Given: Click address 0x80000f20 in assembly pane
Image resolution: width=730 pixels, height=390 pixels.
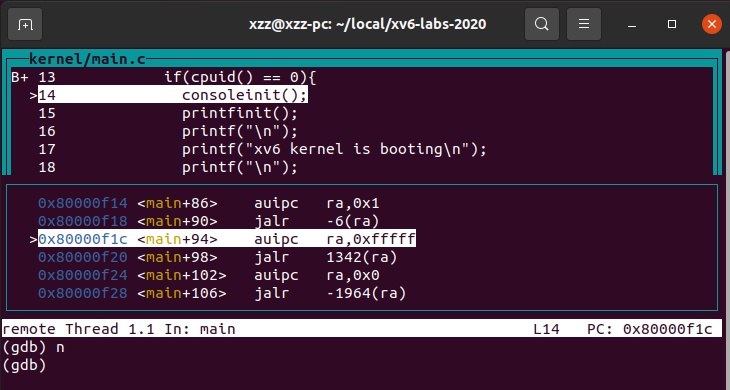Looking at the screenshot, I should [x=83, y=257].
